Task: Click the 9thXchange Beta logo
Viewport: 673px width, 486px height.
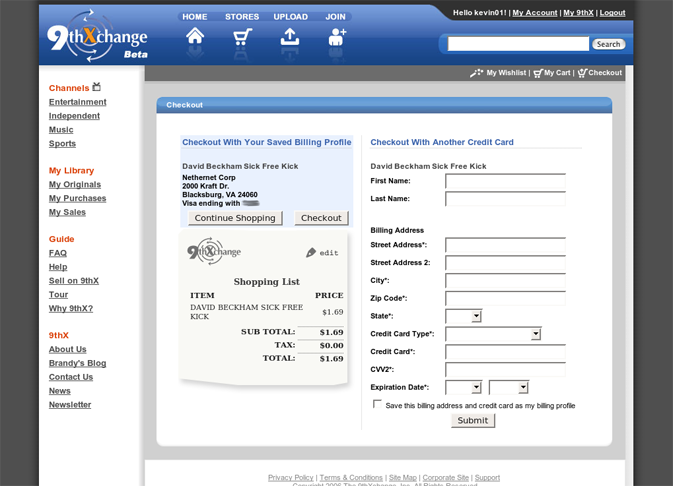Action: (97, 37)
